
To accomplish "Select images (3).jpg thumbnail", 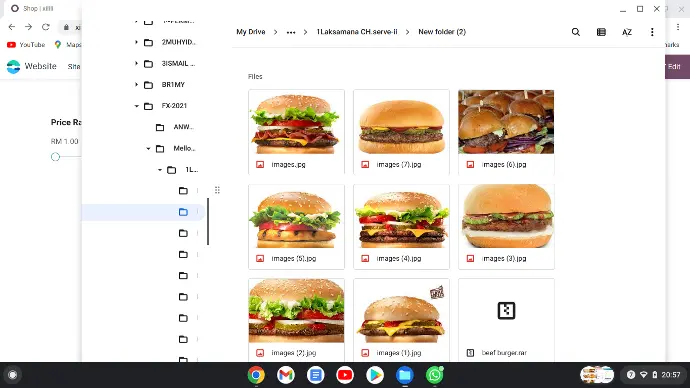I will (x=506, y=216).
